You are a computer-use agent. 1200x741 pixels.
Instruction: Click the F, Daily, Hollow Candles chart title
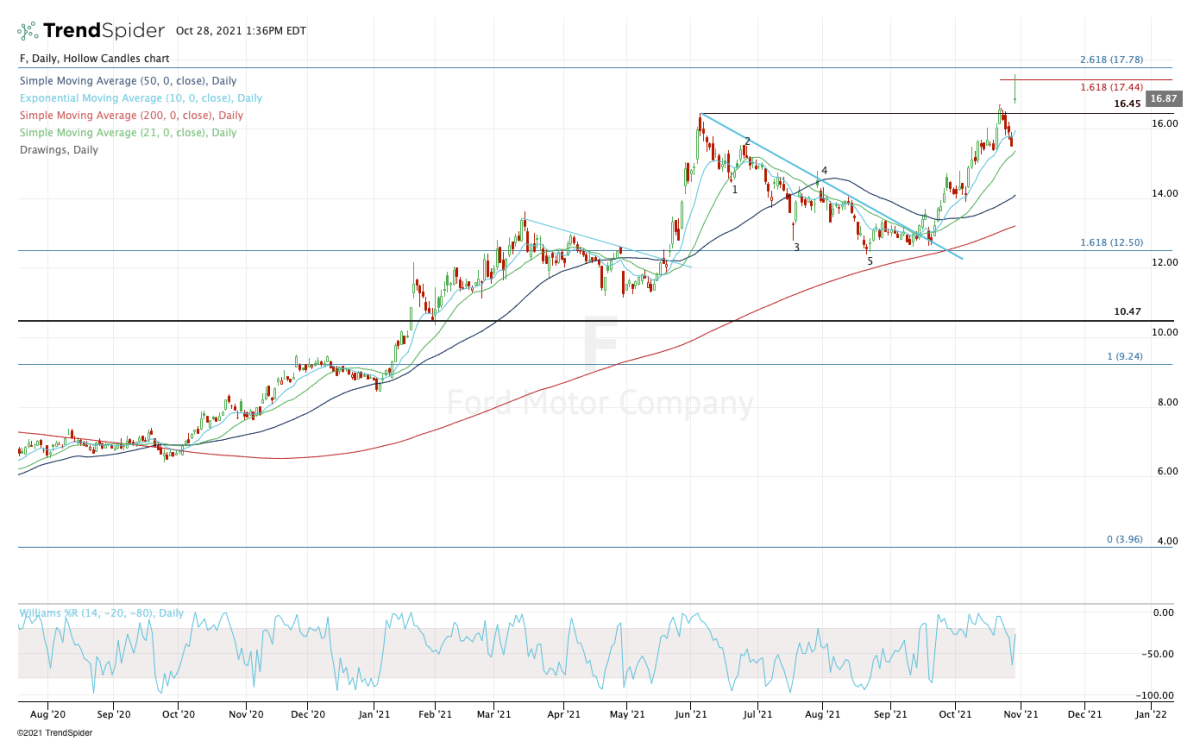tap(93, 59)
